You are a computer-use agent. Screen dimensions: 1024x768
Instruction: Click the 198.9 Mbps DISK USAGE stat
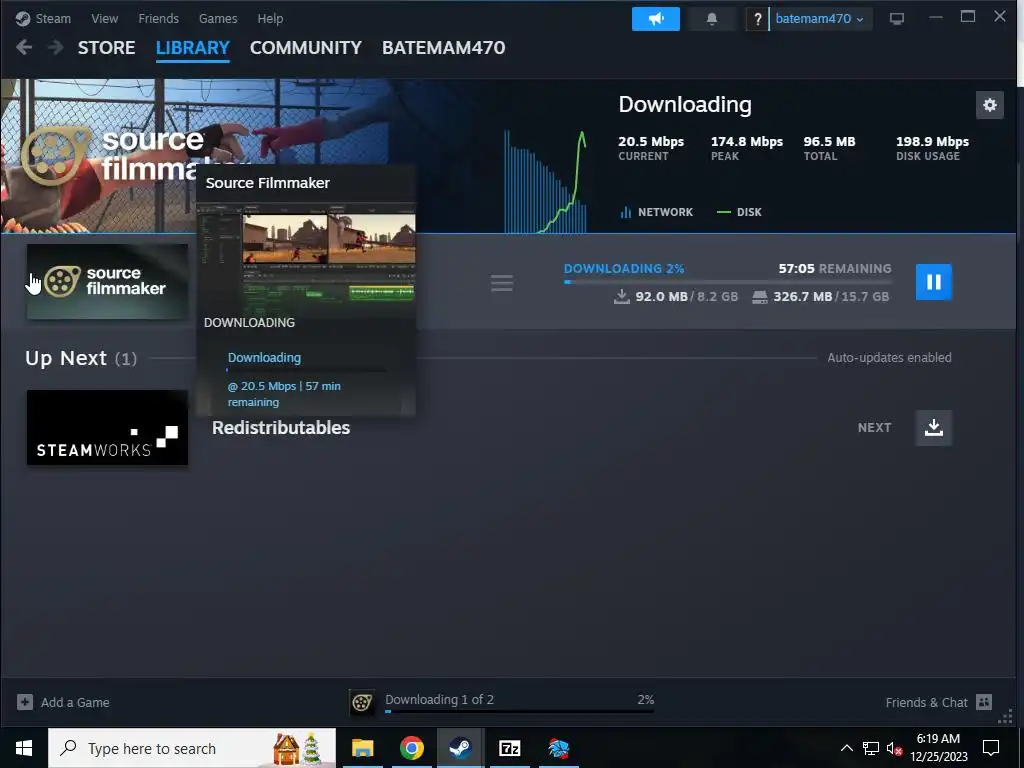932,148
